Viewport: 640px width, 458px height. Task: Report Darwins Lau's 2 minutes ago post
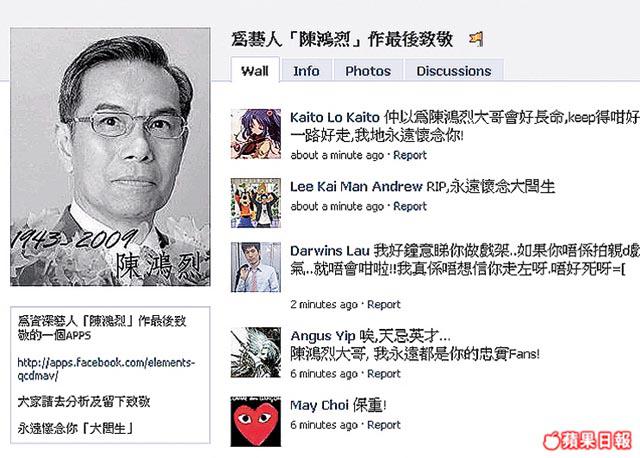coord(384,305)
